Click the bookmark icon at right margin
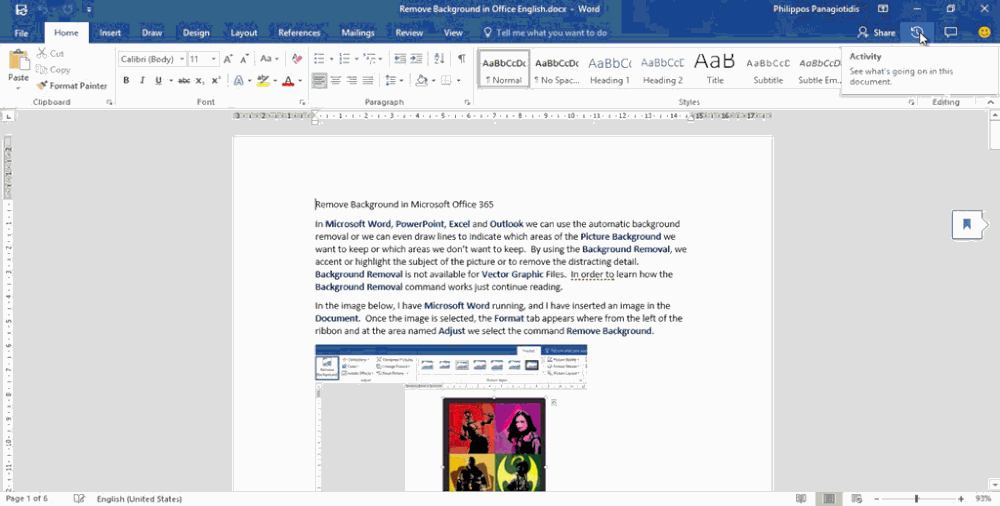 pos(967,224)
